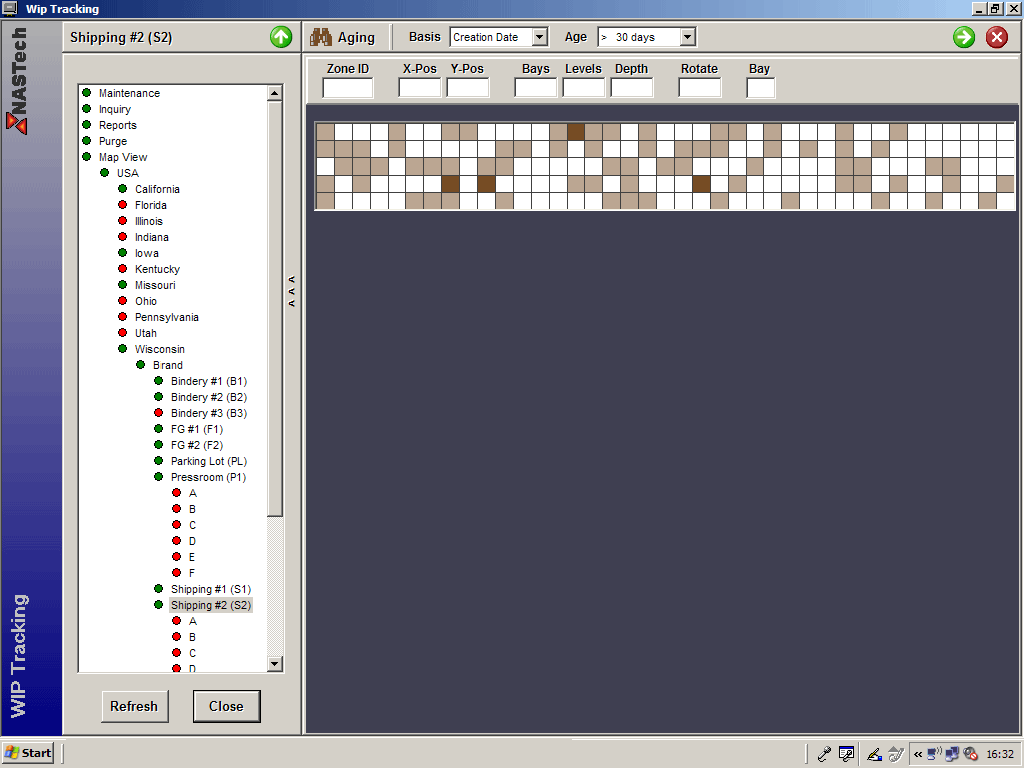Click the green dot beside Wisconsin

click(x=122, y=349)
